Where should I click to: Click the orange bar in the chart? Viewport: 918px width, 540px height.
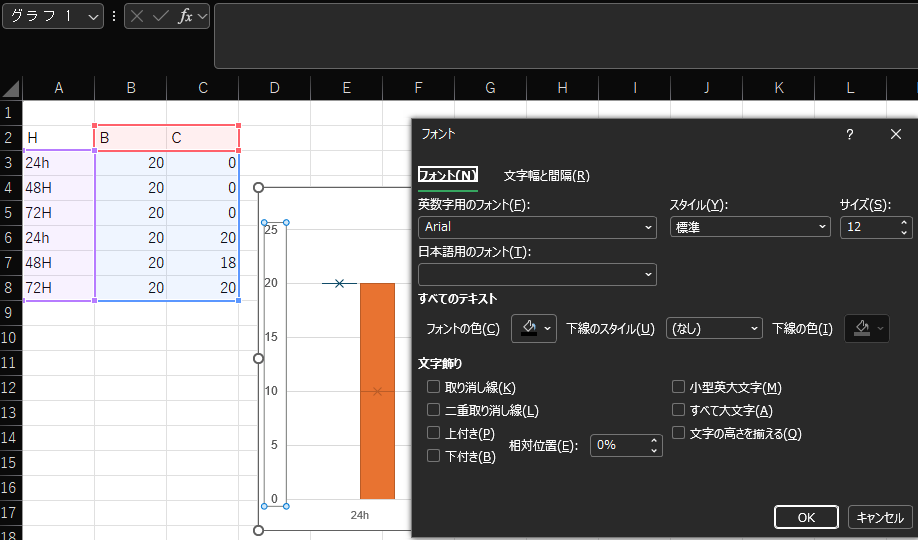coord(377,391)
